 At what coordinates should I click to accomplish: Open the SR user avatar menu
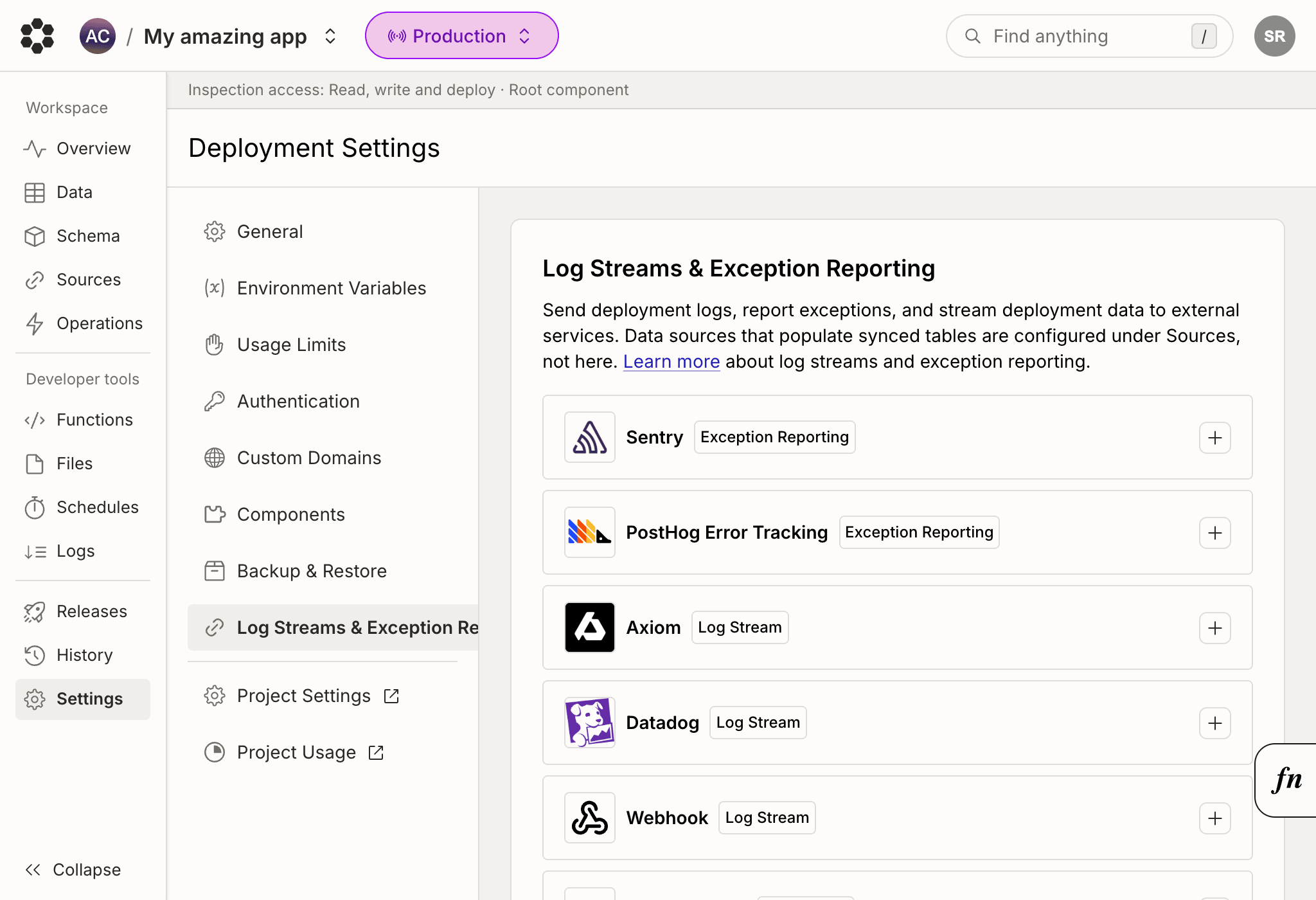coord(1274,36)
